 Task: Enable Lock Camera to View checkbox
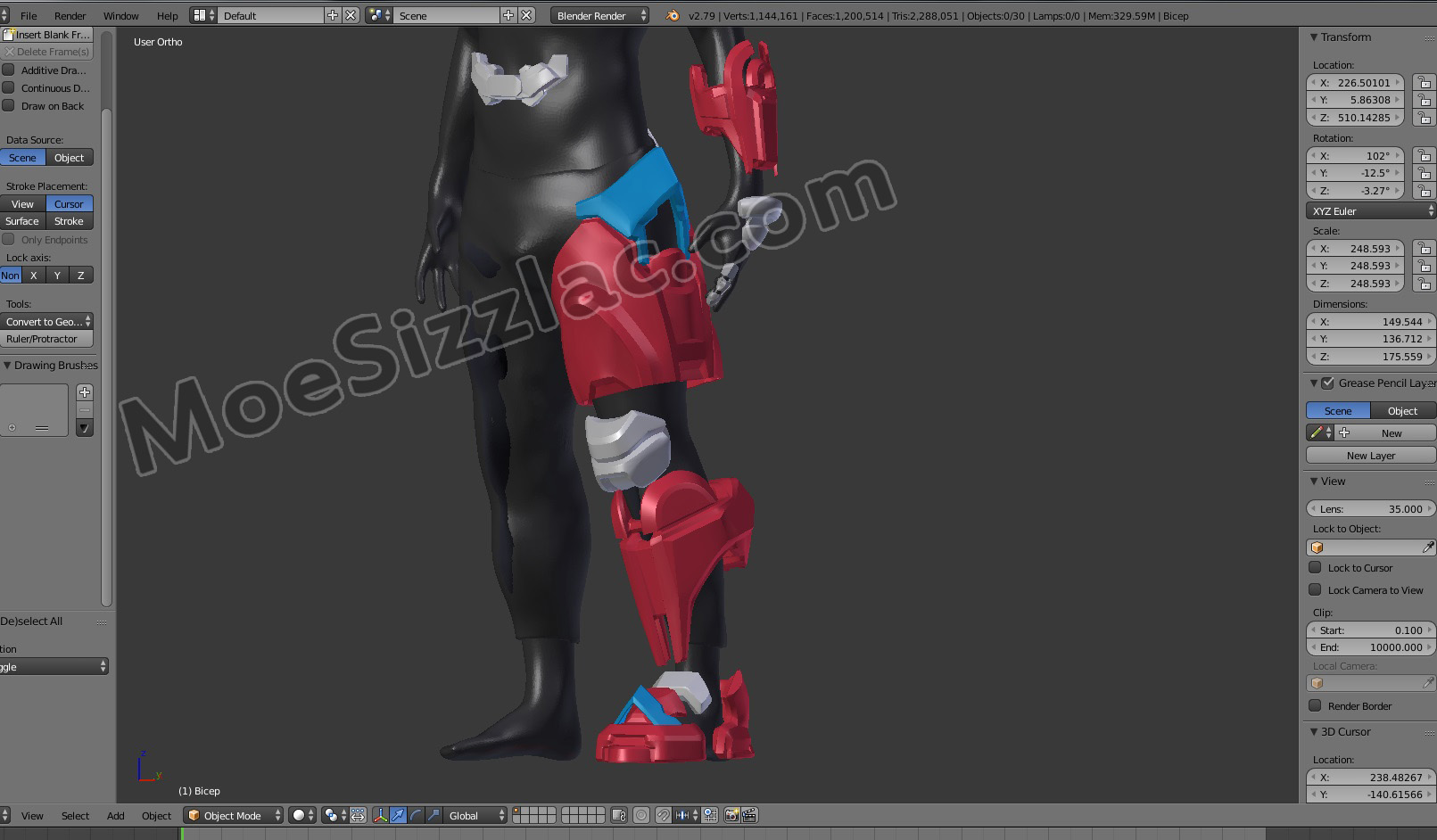(1315, 589)
